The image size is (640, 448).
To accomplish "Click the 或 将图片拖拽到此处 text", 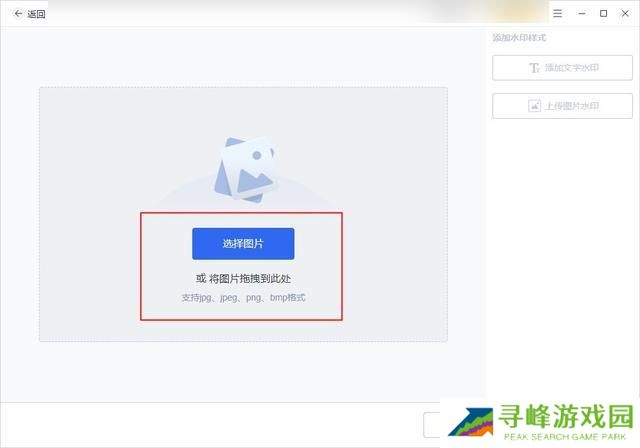I will 243,278.
